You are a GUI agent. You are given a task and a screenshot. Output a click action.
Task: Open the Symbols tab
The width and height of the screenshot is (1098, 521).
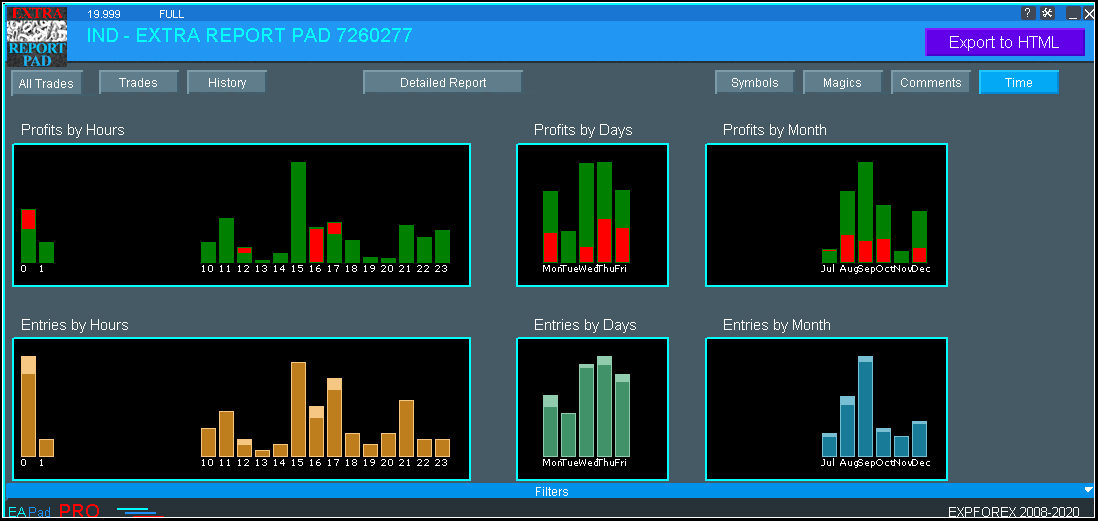tap(755, 82)
